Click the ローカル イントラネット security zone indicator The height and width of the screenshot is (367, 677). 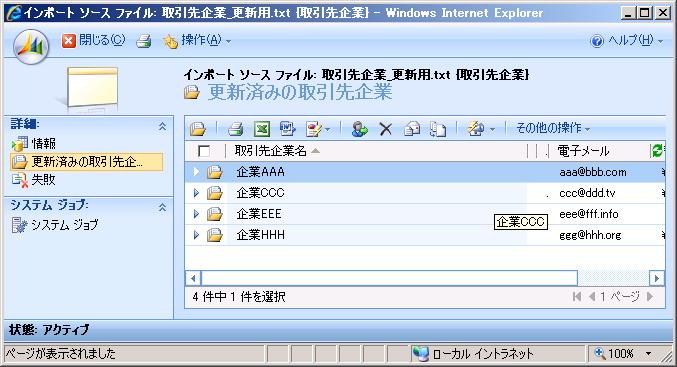click(x=473, y=354)
